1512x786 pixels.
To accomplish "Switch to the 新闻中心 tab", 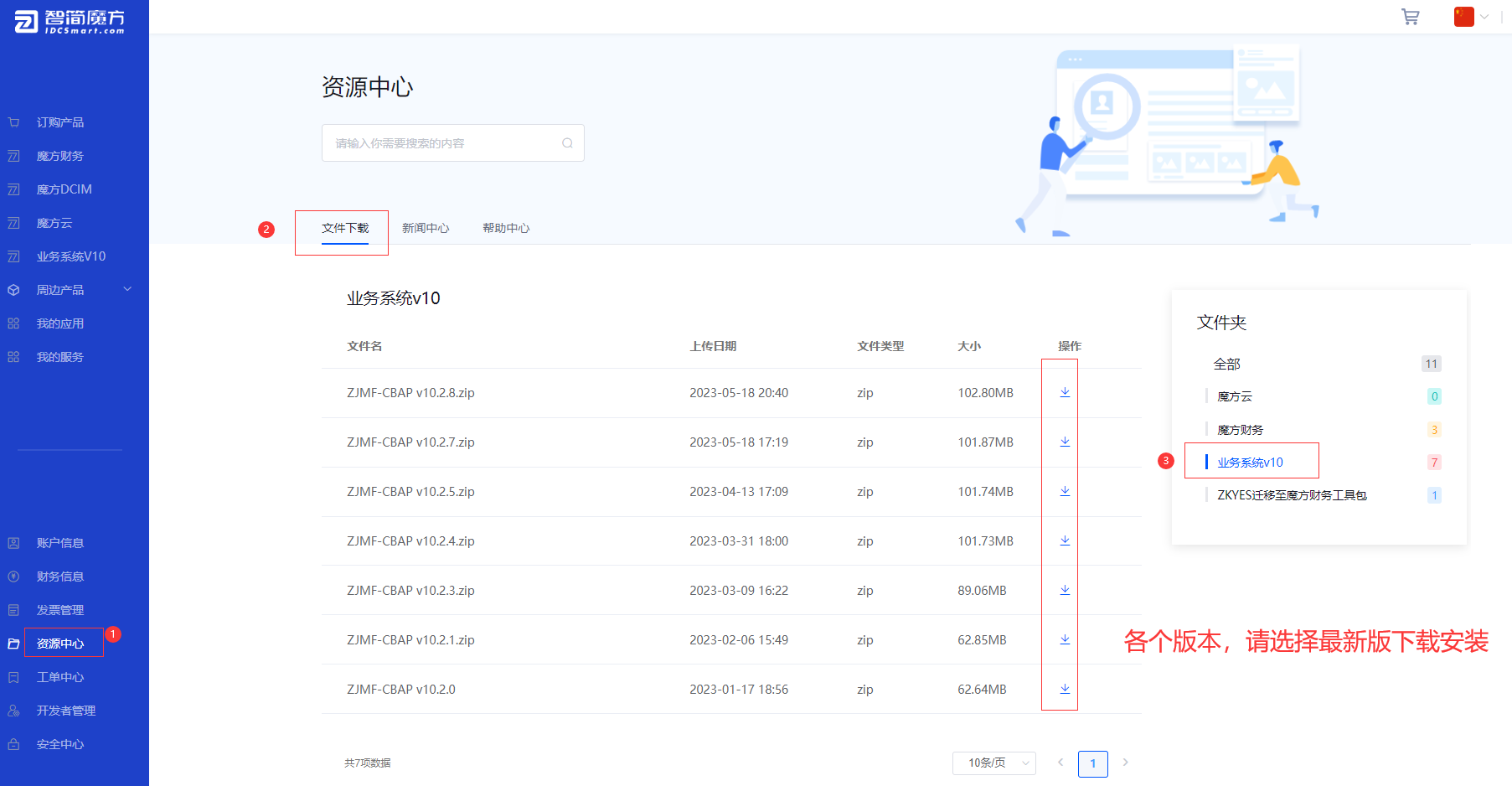I will click(426, 228).
